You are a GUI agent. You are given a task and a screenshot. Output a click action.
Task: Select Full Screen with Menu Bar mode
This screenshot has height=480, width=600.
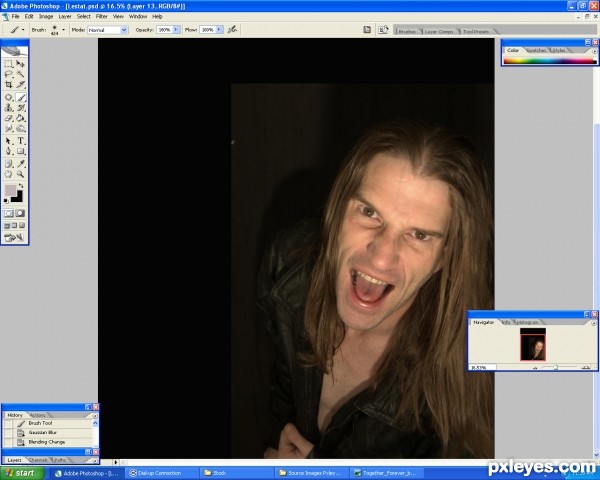pos(15,225)
